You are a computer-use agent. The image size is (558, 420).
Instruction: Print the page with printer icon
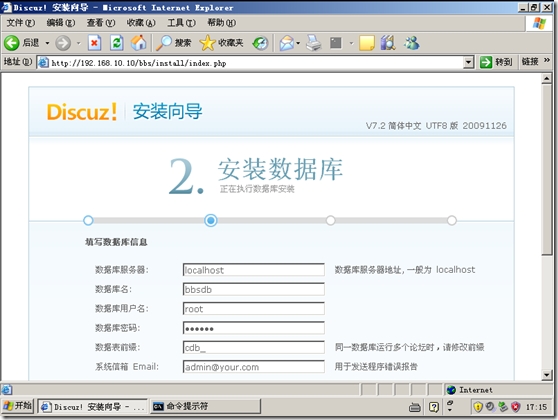(x=314, y=43)
